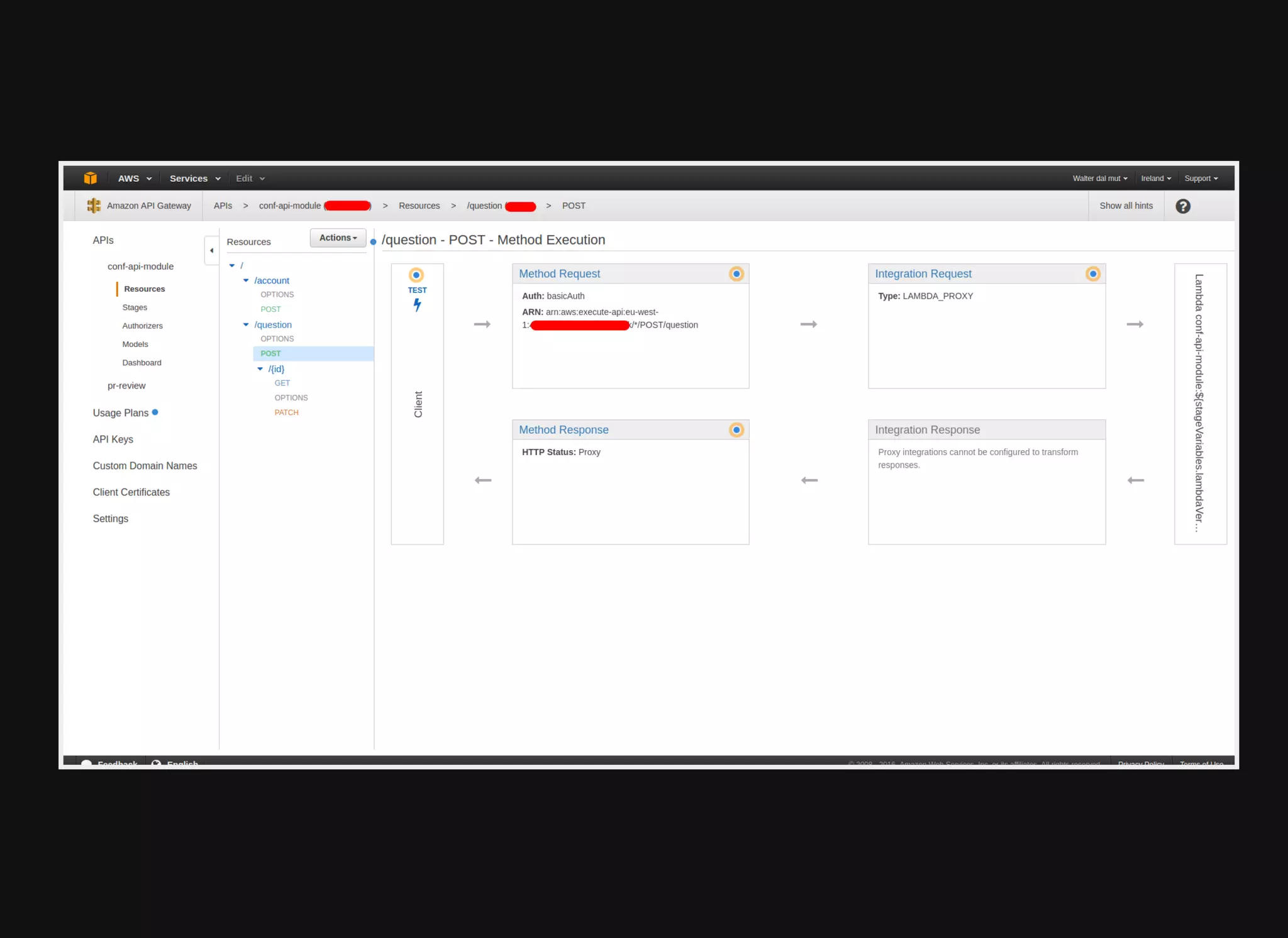Viewport: 1288px width, 938px height.
Task: Click the Method Response hint dot
Action: coord(736,430)
